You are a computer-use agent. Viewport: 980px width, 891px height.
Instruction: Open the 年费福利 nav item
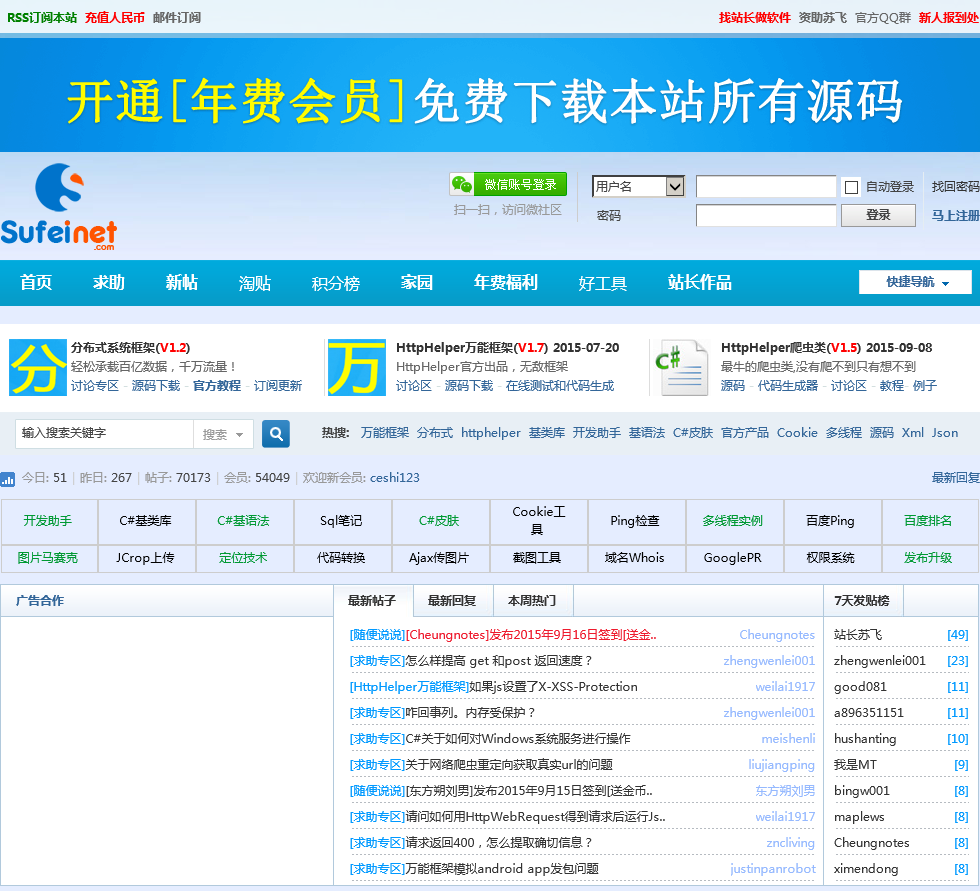506,282
